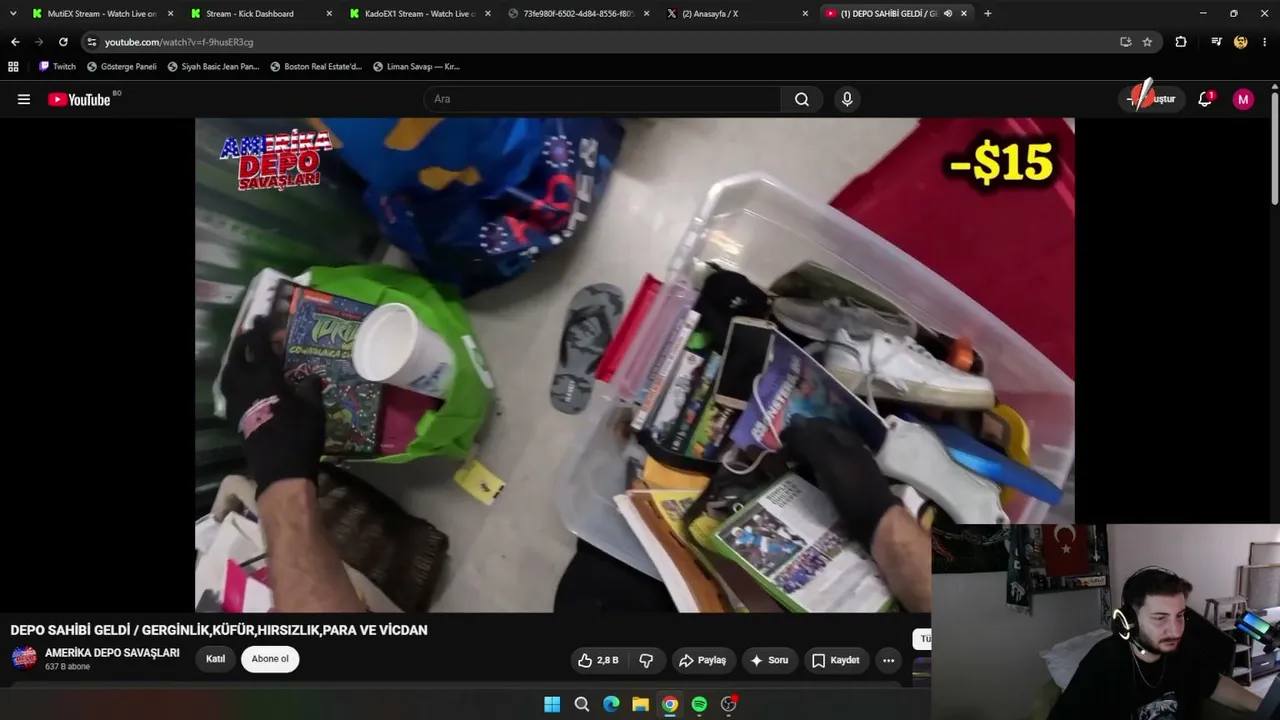Open the Twitch bookmark
Image resolution: width=1280 pixels, height=720 pixels.
pyautogui.click(x=57, y=67)
